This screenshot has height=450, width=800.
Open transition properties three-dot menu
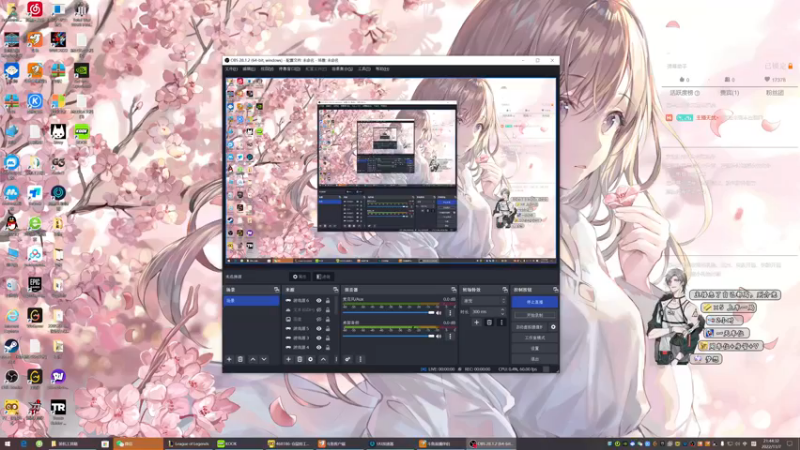point(501,322)
